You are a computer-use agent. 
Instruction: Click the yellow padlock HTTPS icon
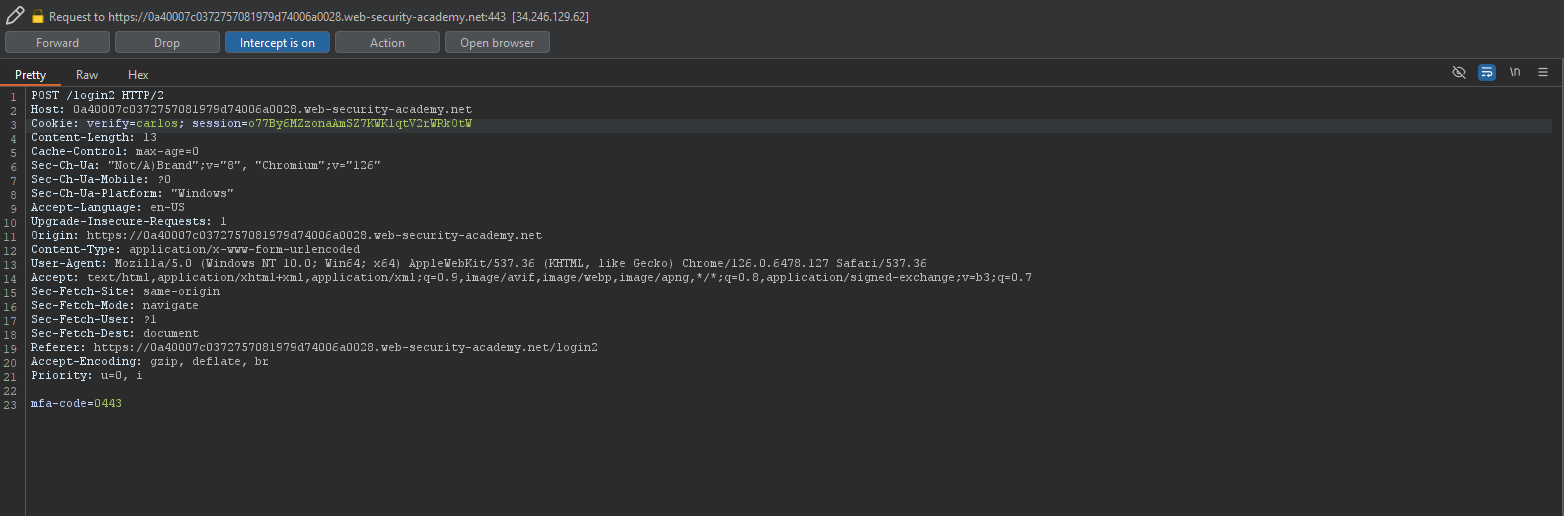pos(38,17)
